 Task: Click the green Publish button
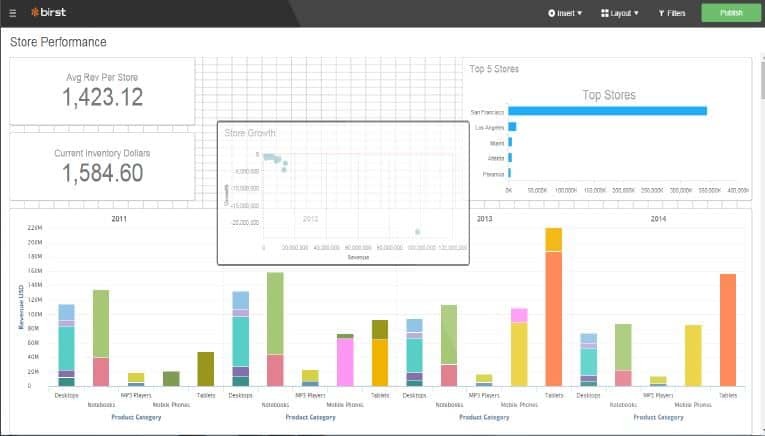click(730, 13)
